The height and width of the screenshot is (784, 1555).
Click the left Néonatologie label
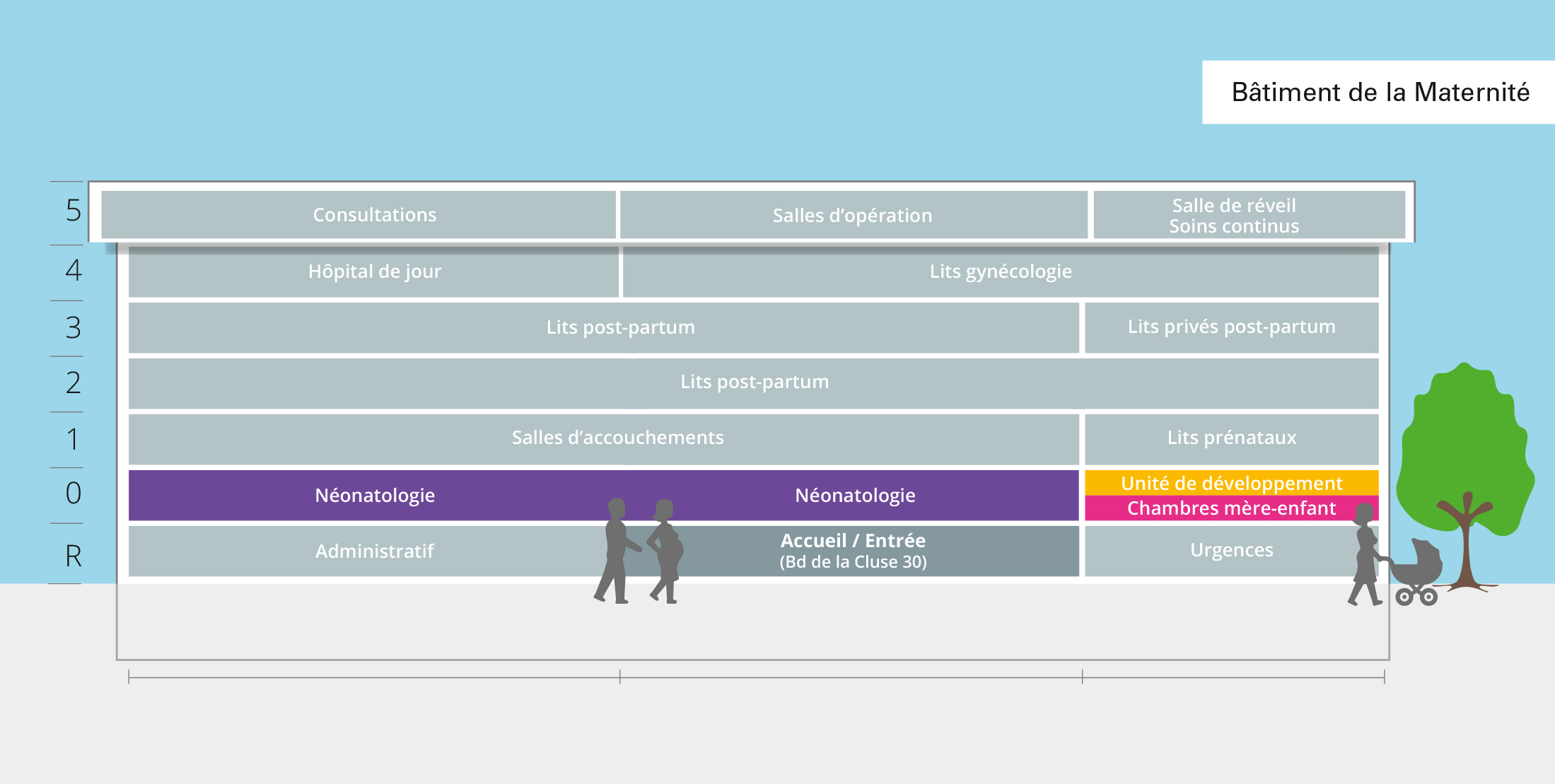click(x=375, y=496)
